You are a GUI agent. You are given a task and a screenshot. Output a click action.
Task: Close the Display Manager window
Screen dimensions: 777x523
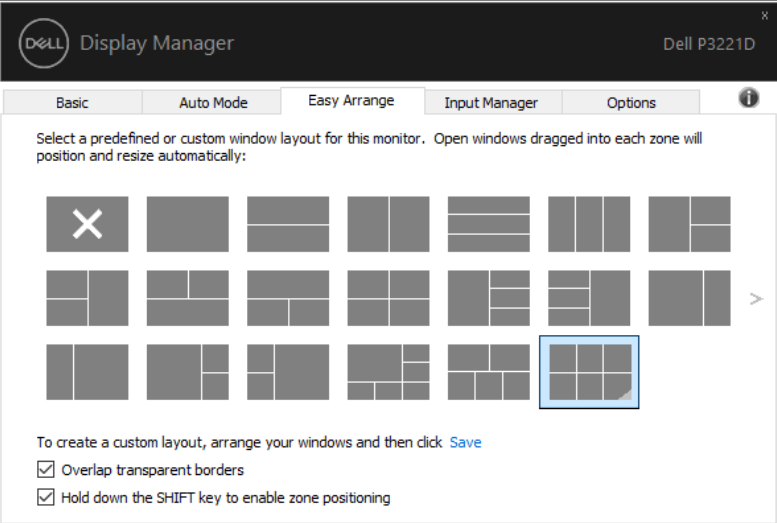click(765, 15)
